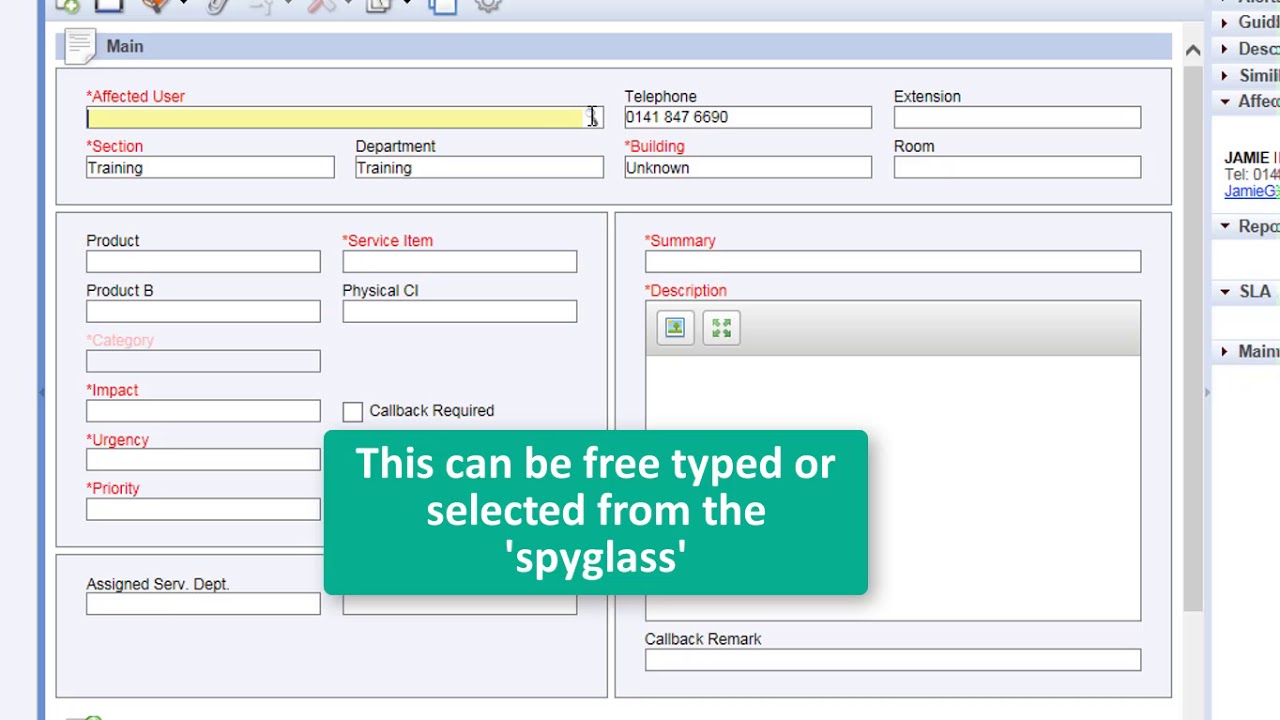
Task: Click the Department field containing Training
Action: coord(479,168)
